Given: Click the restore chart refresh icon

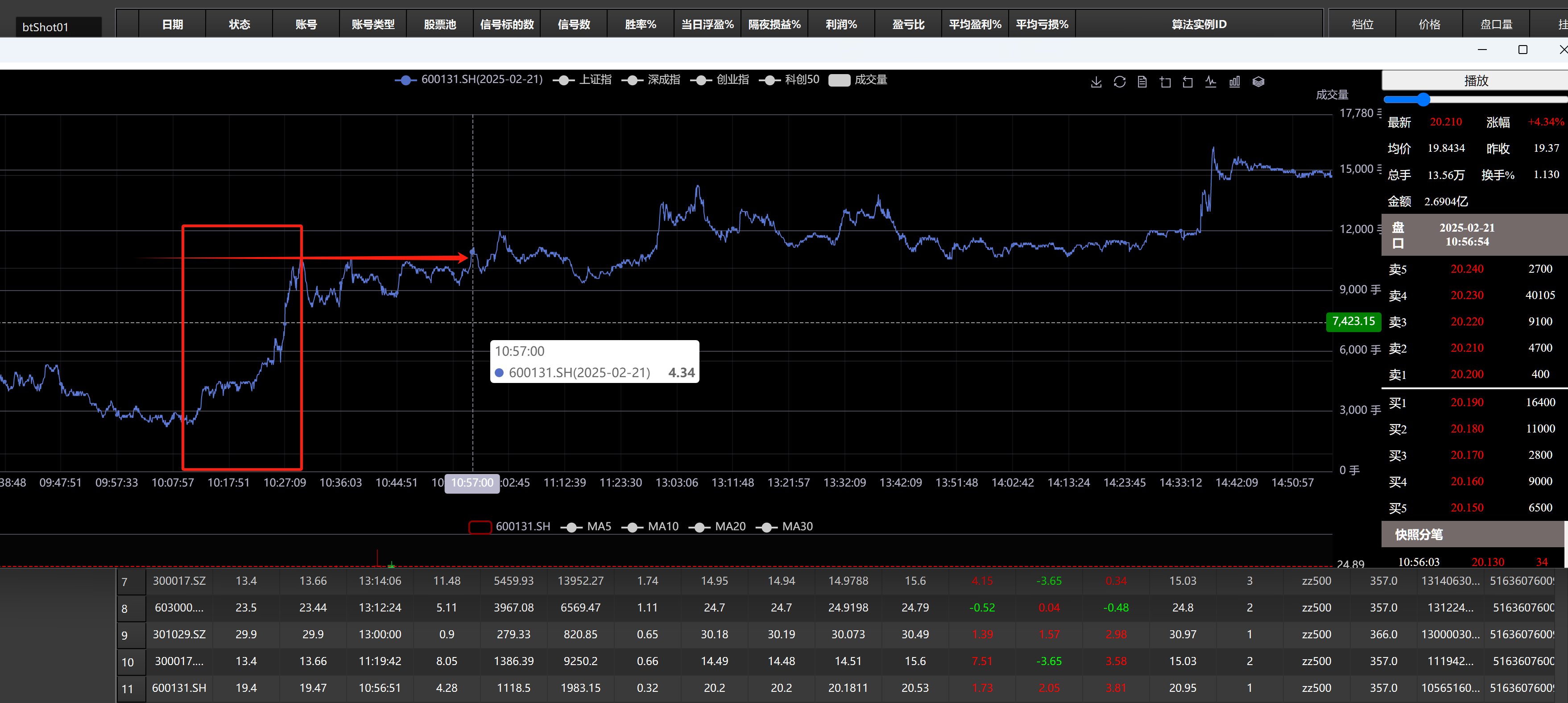Looking at the screenshot, I should pyautogui.click(x=1119, y=82).
